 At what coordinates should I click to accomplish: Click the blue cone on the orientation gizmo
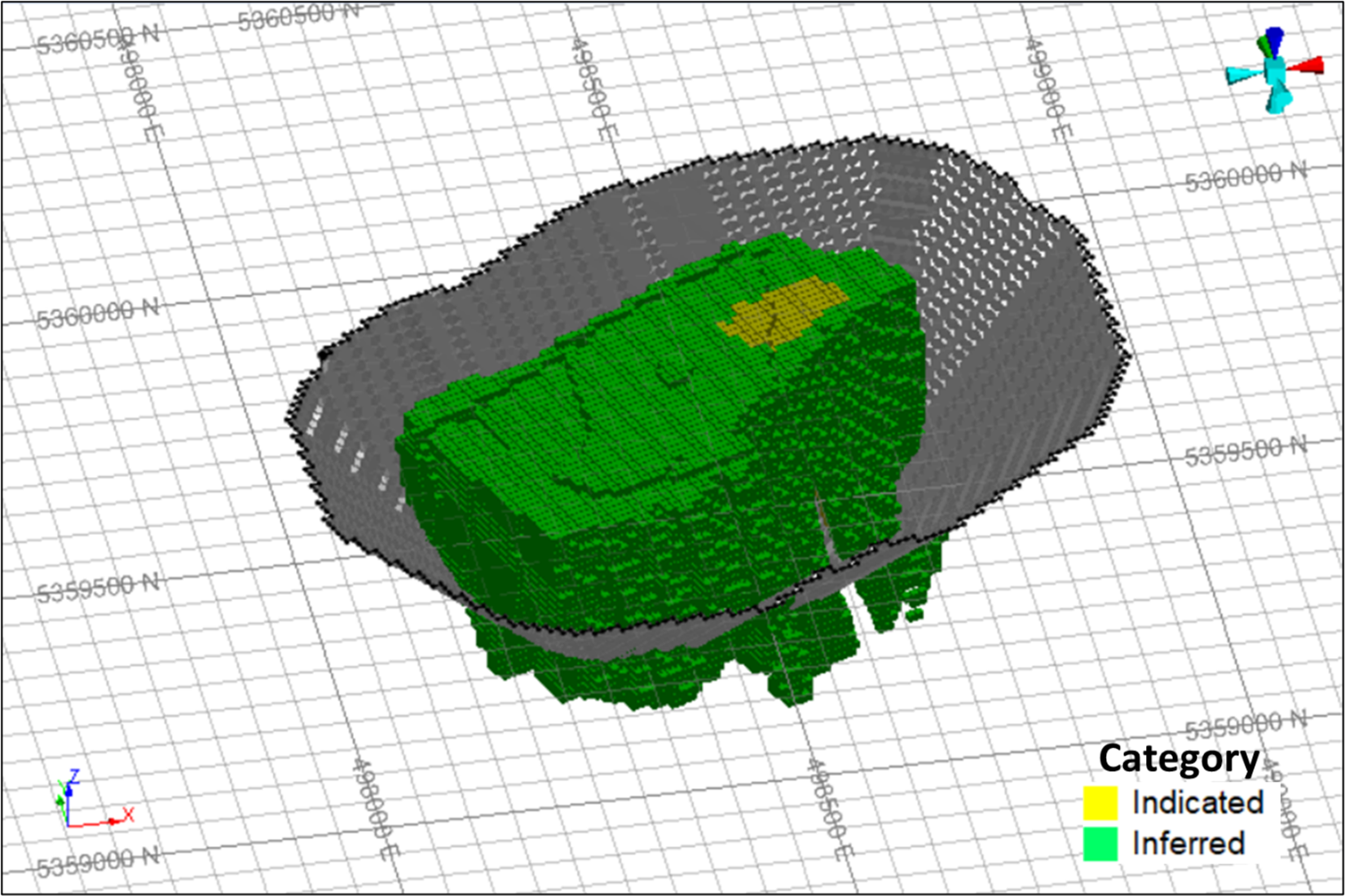[x=1272, y=41]
